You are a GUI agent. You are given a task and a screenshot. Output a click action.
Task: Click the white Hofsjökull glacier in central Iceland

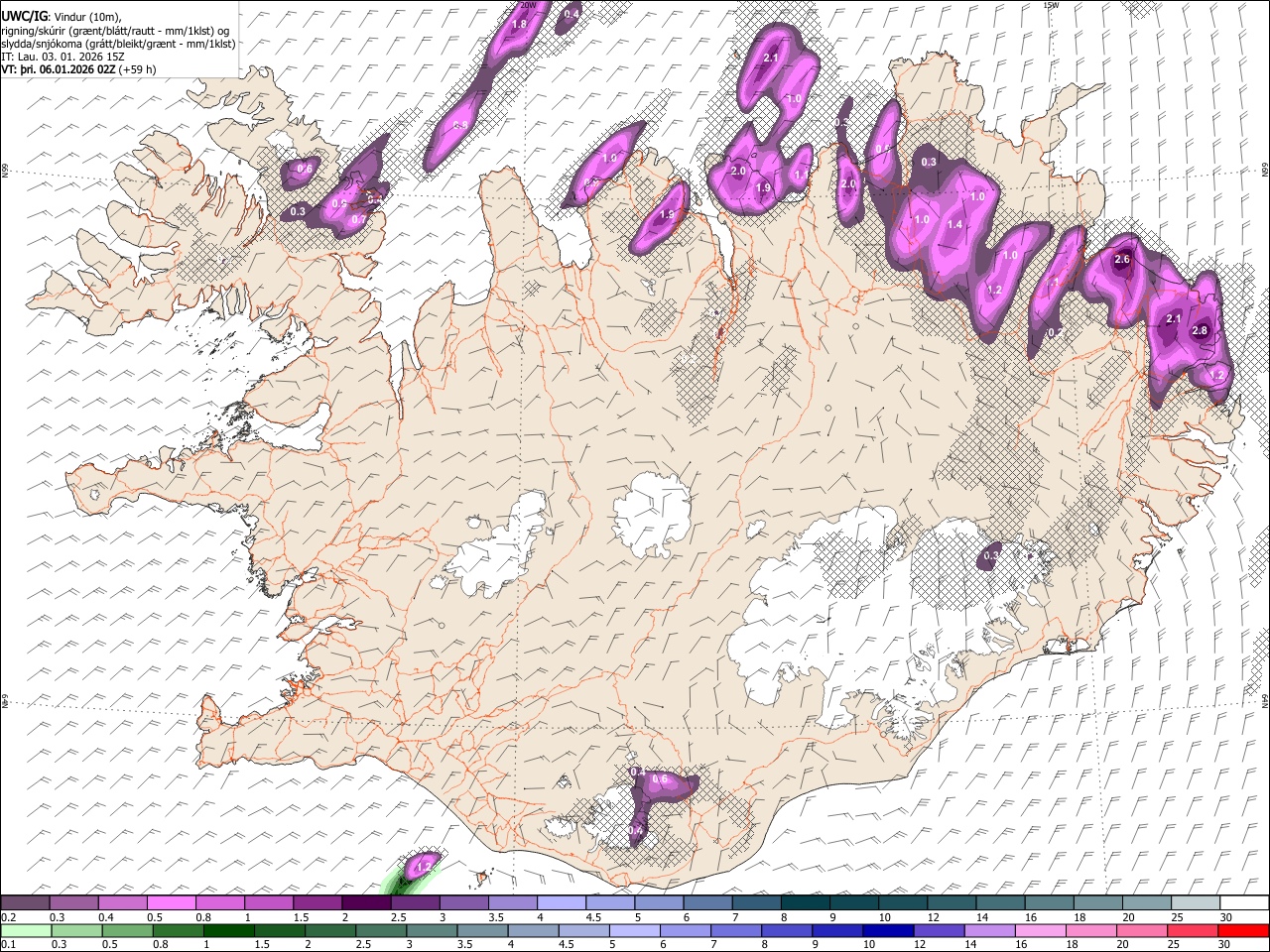[652, 513]
